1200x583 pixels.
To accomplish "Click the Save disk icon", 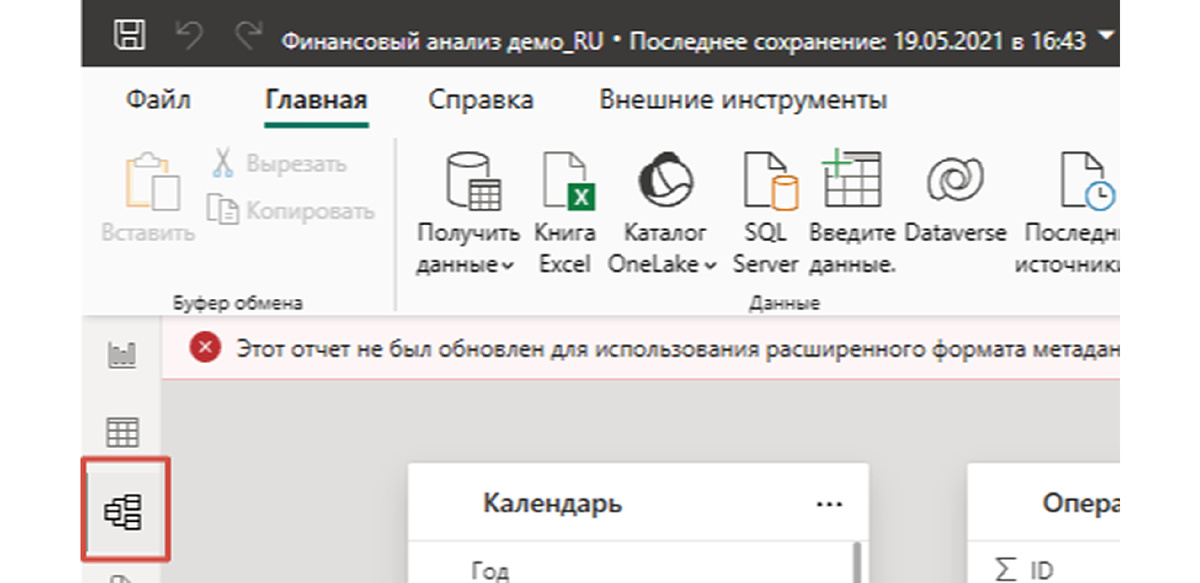I will tap(131, 37).
